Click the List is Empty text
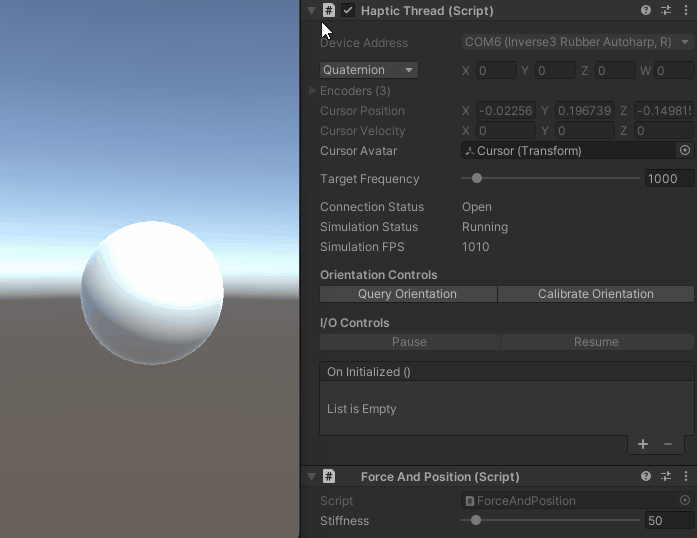Screen dimensions: 697x538 tap(361, 409)
